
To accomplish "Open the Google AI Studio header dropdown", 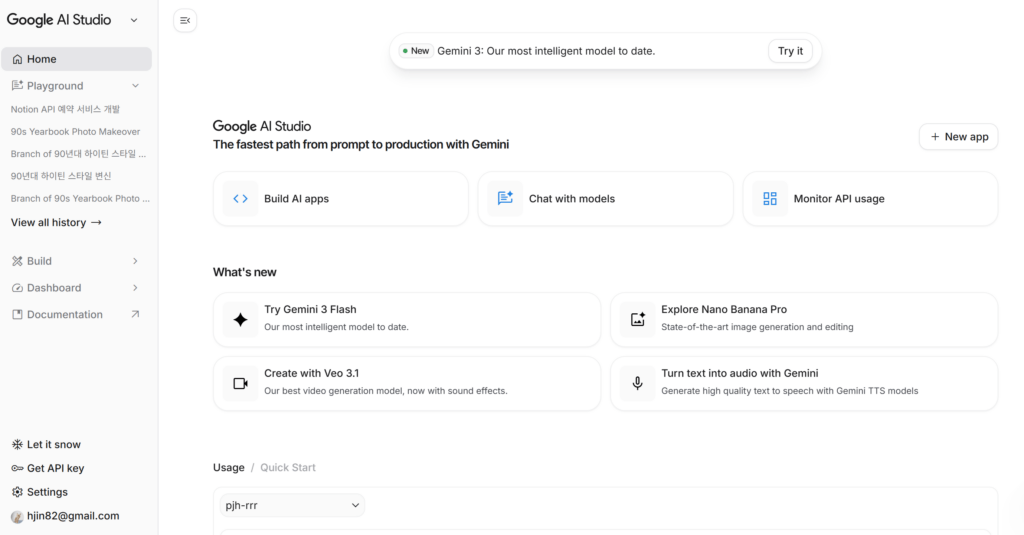I will pyautogui.click(x=134, y=20).
